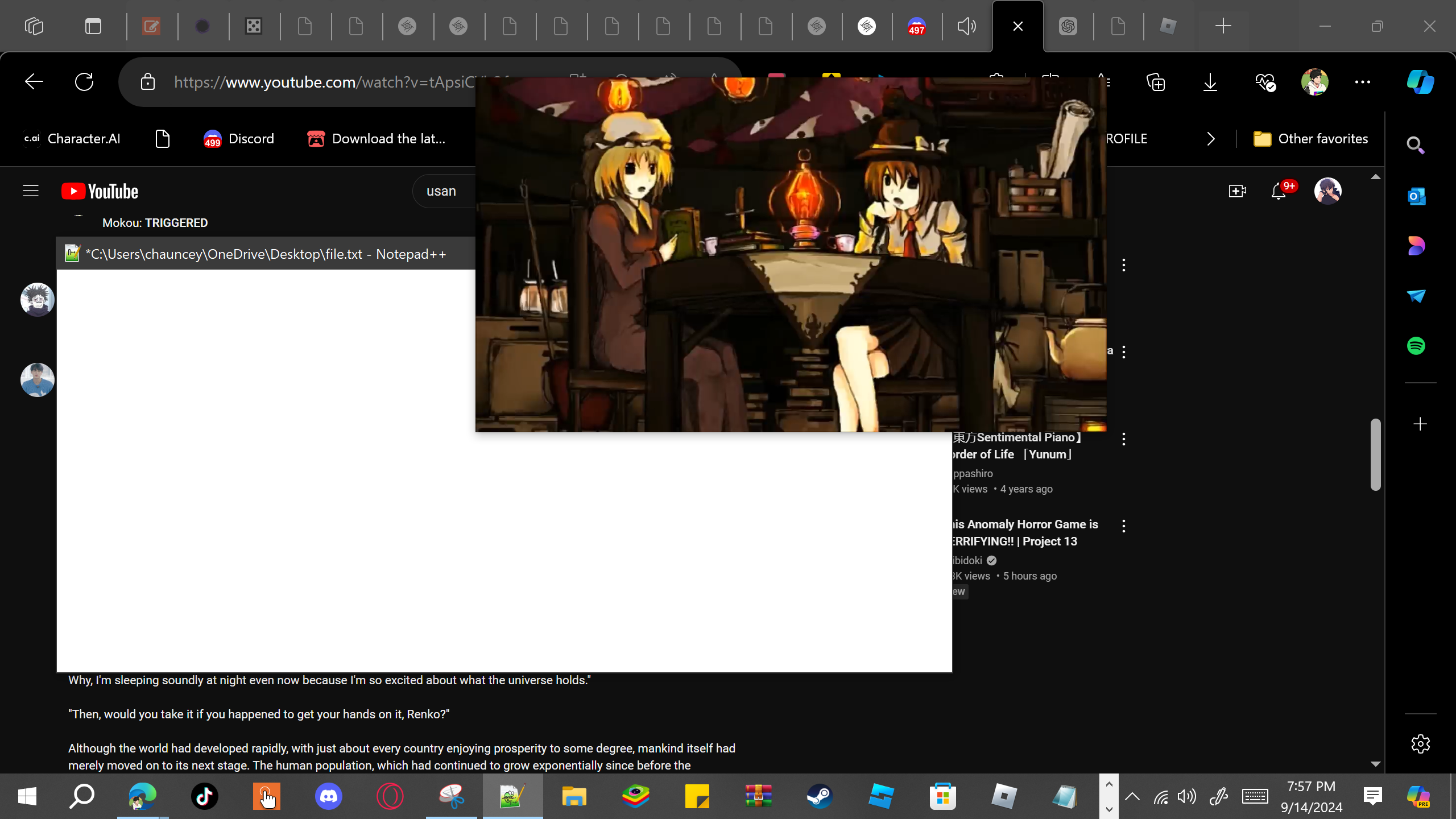
Task: Open Spotify in the Edge sidebar
Action: coord(1416,346)
